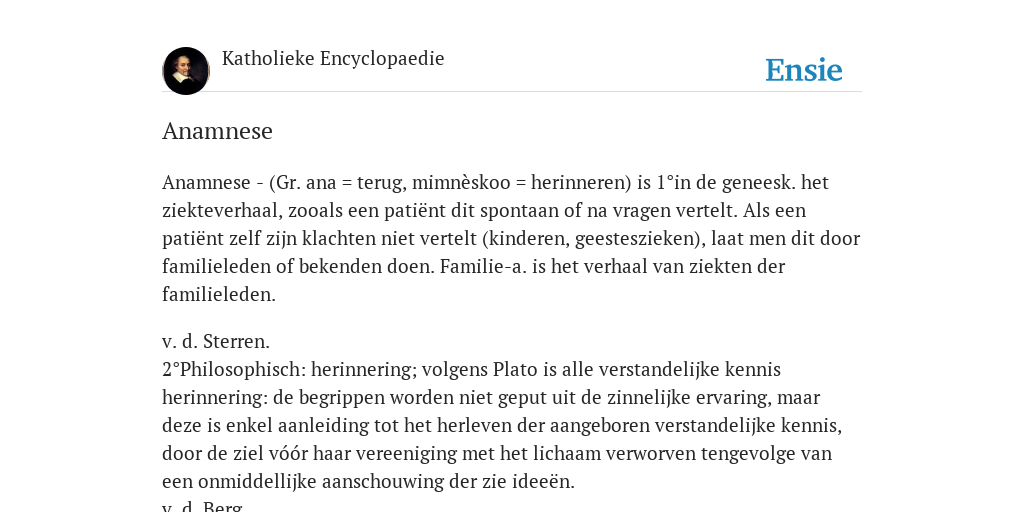Image resolution: width=1024 pixels, height=512 pixels.
Task: Click the partially visible v. d. Berg line
Action: (x=203, y=507)
